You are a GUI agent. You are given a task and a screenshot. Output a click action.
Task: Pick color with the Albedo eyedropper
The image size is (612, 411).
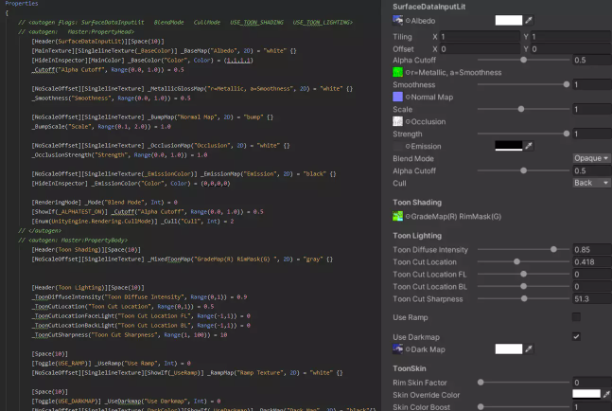pos(528,20)
